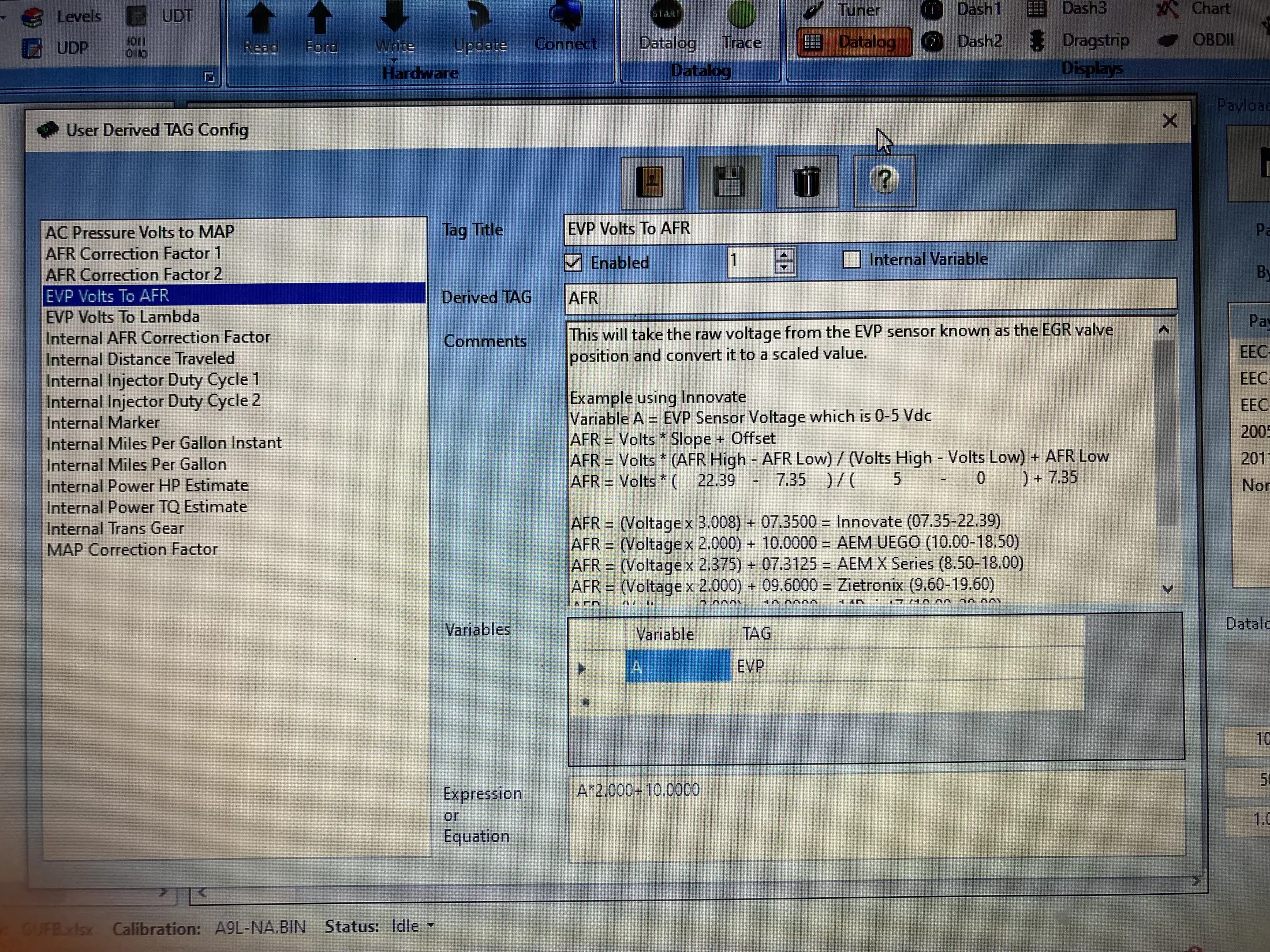Screen dimensions: 1270x952
Task: Click the address book icon button
Action: 652,182
